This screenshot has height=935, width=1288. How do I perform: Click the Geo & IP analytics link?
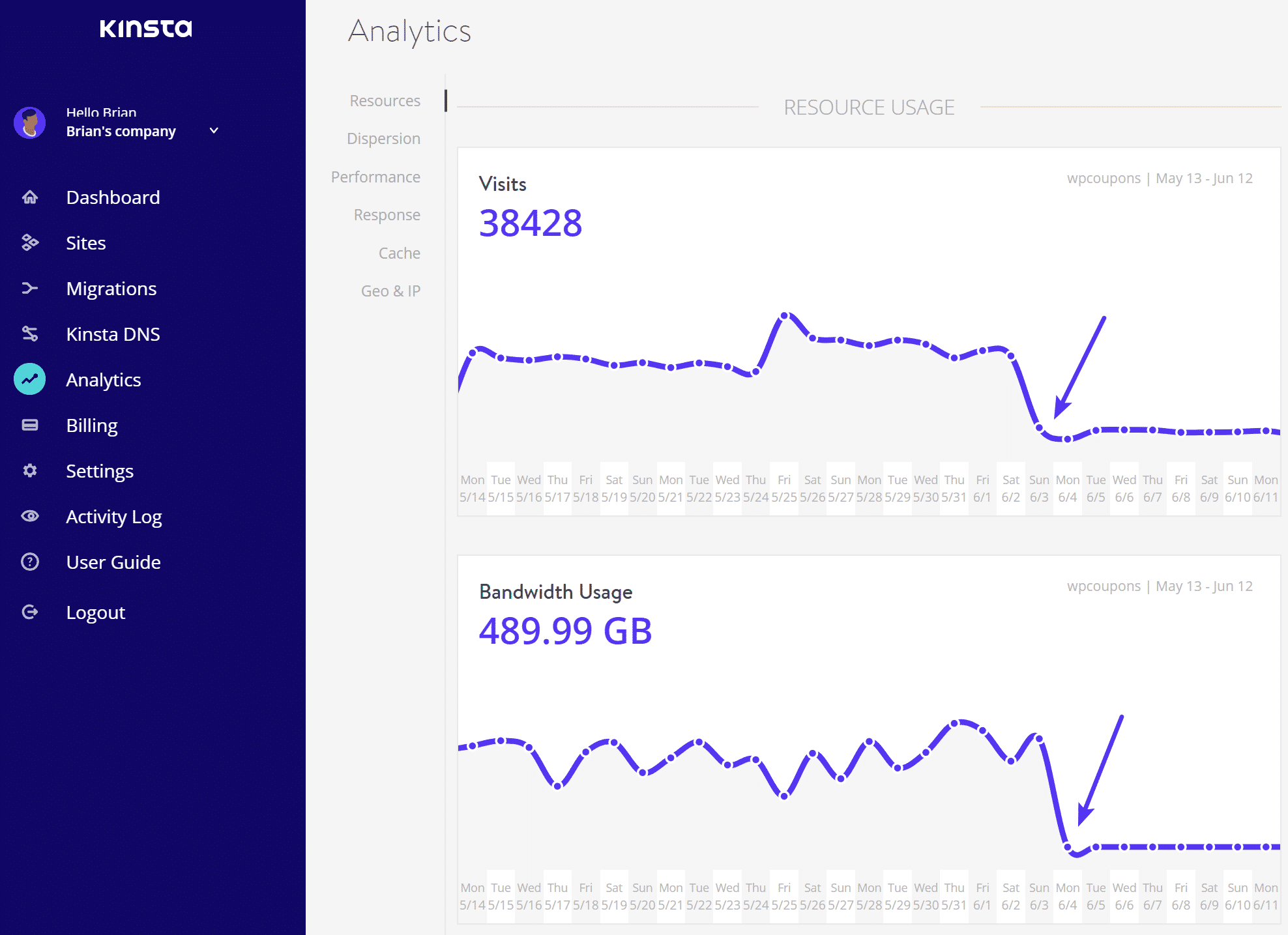(391, 290)
